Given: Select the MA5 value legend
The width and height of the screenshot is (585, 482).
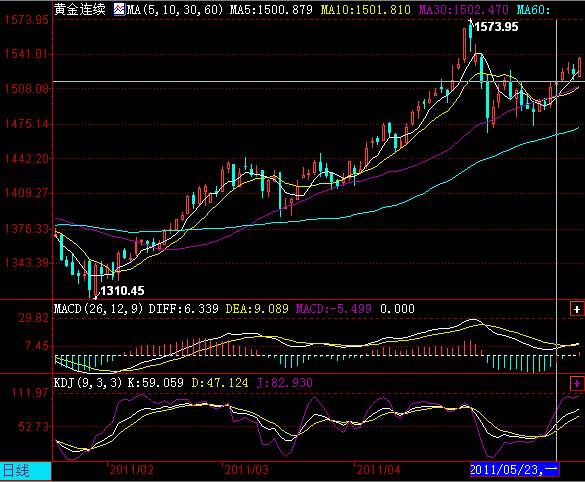Looking at the screenshot, I should pos(271,9).
